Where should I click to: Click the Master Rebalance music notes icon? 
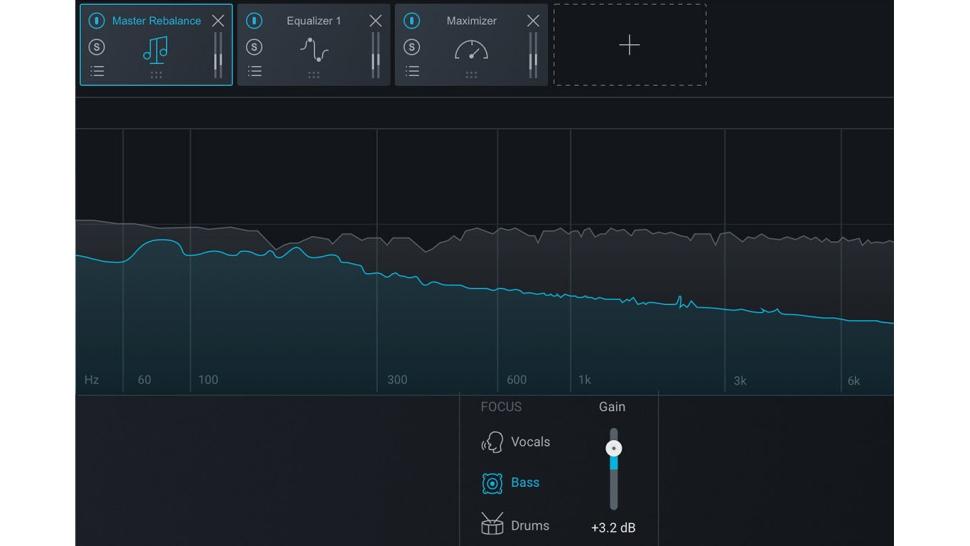click(156, 49)
